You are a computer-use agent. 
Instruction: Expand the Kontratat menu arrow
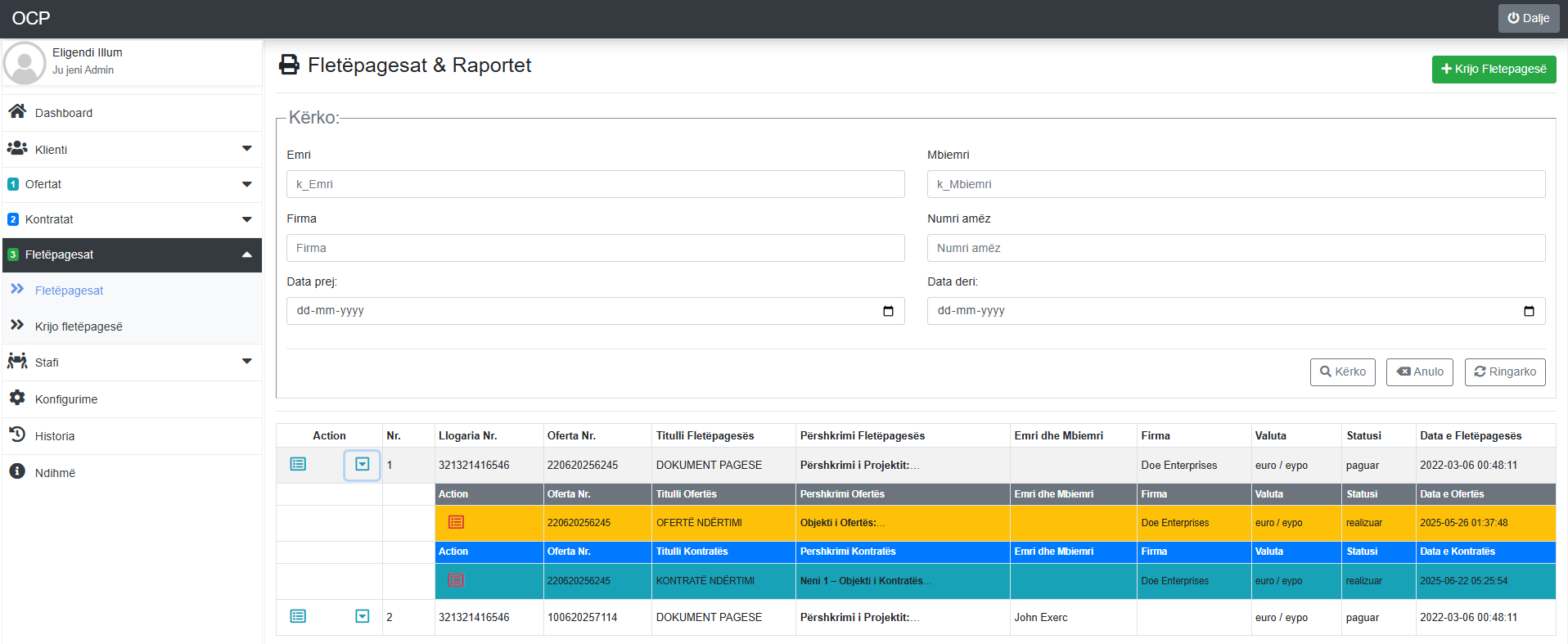coord(246,219)
